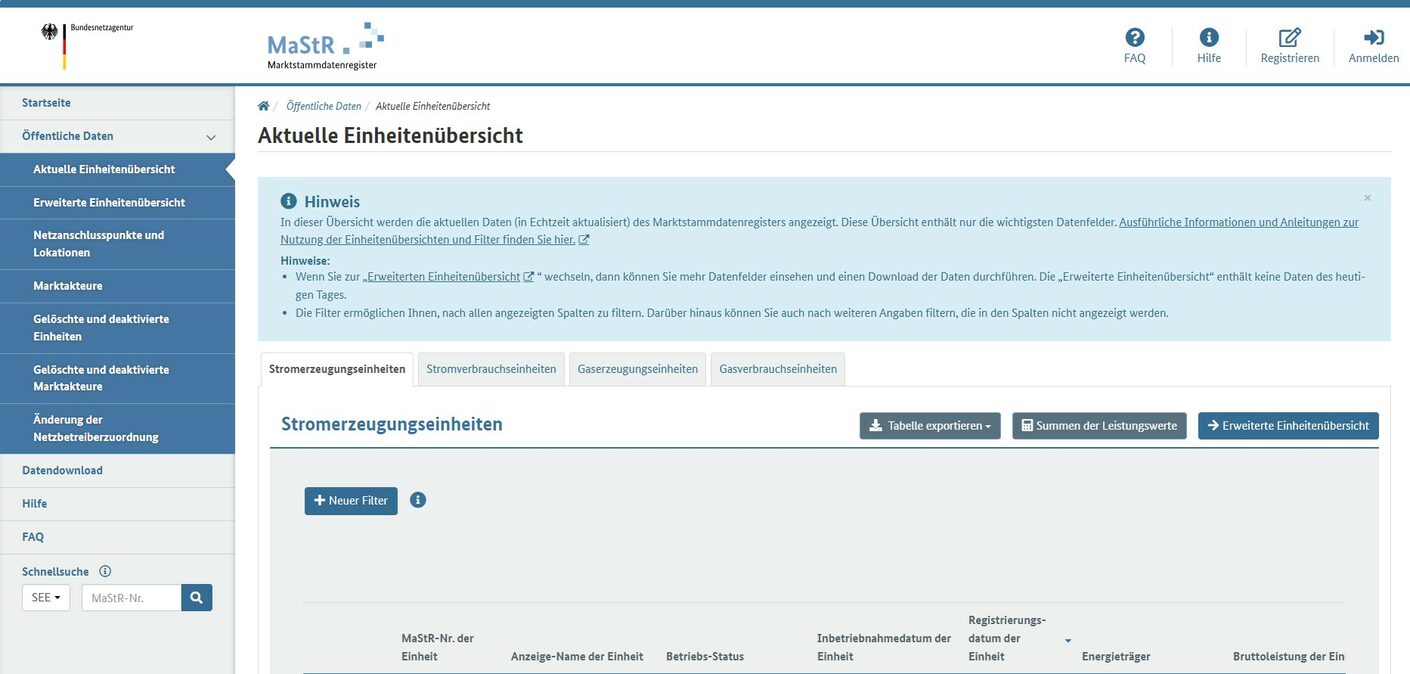The width and height of the screenshot is (1410, 674).
Task: Collapse the Öffentliche Daten menu chevron
Action: [211, 137]
